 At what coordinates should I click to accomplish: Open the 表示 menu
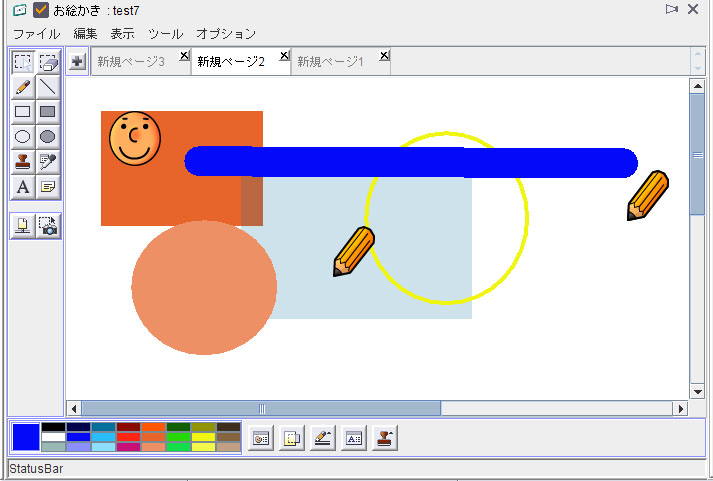tap(122, 34)
